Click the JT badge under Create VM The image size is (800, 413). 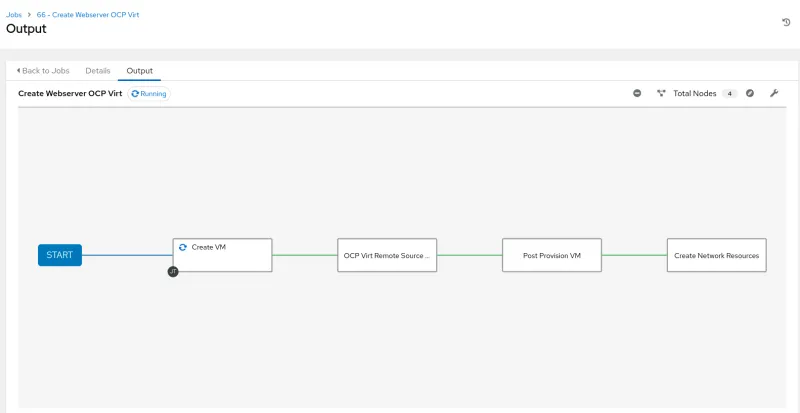click(173, 271)
